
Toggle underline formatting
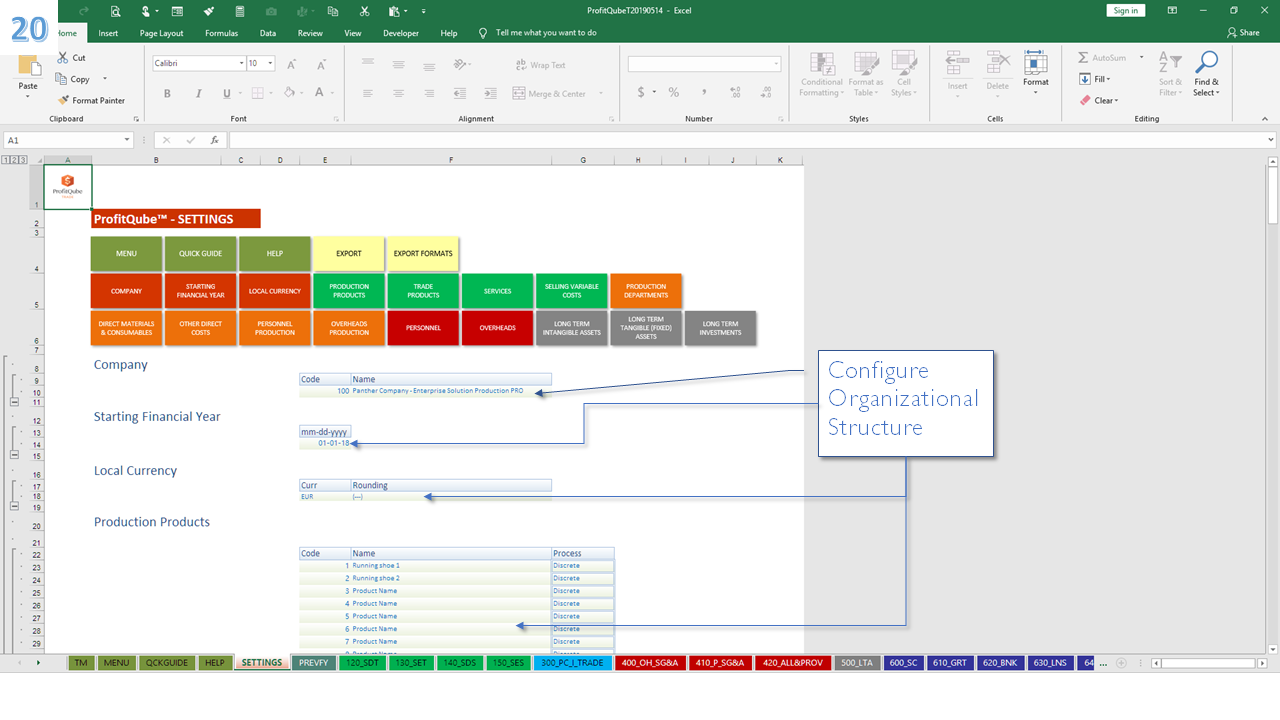click(226, 93)
